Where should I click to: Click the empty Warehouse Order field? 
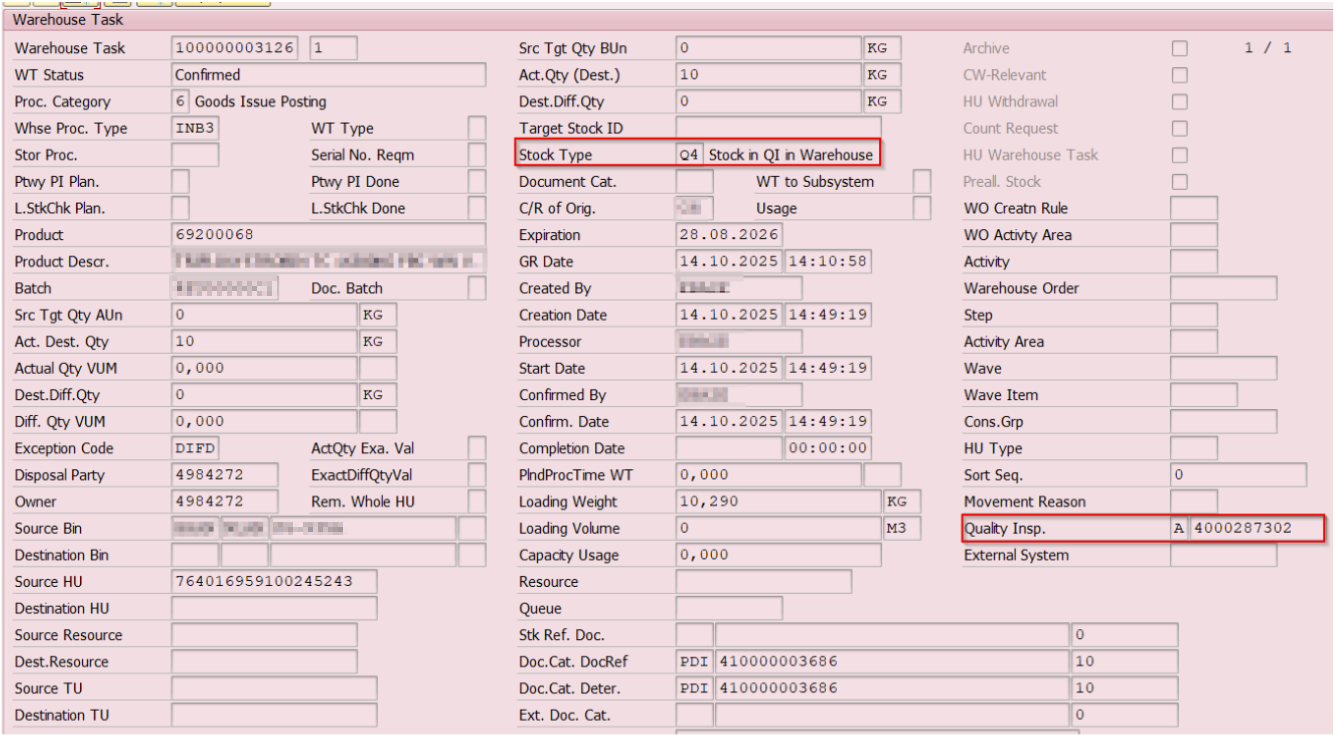(x=1222, y=288)
